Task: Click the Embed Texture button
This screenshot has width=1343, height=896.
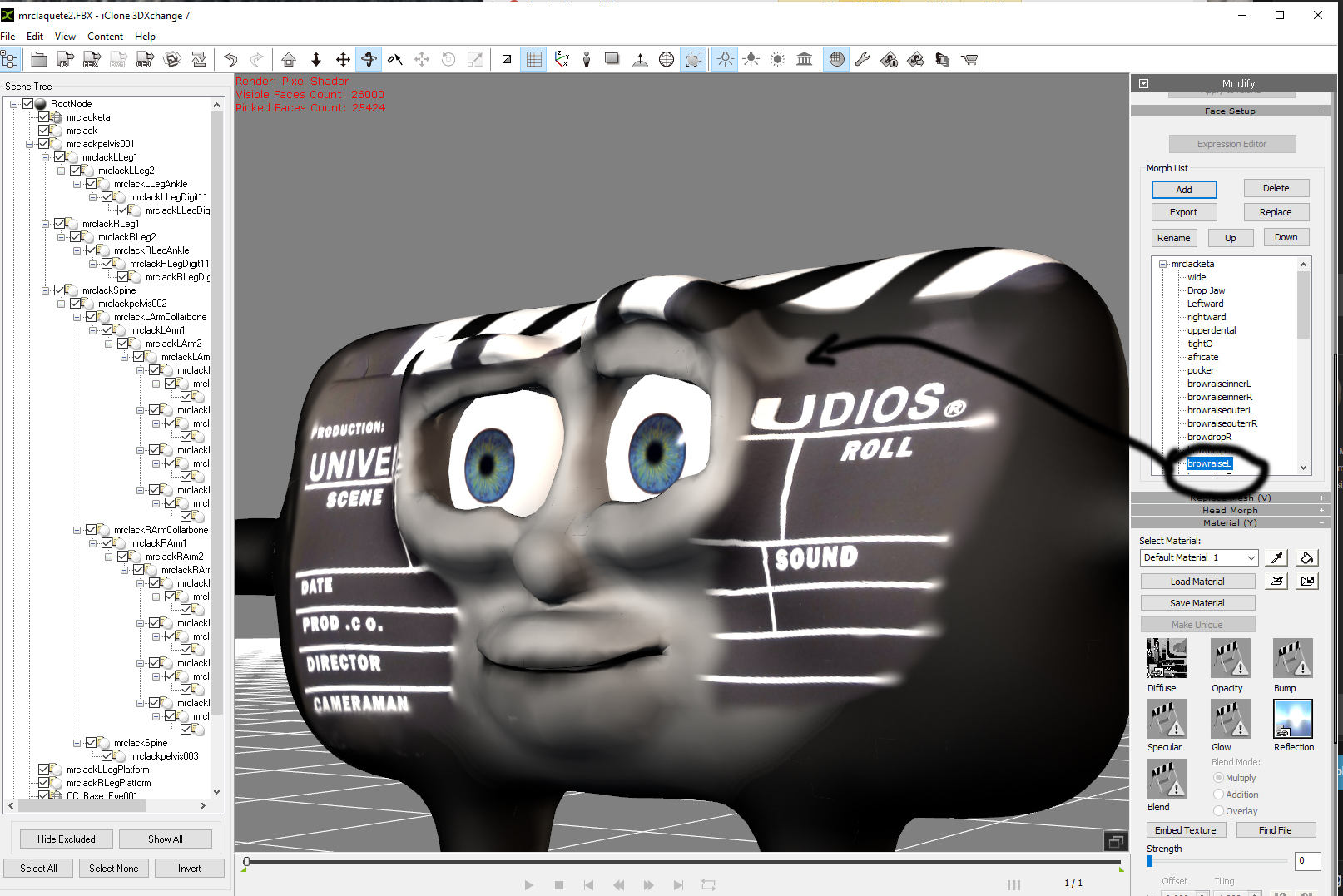Action: (1186, 830)
